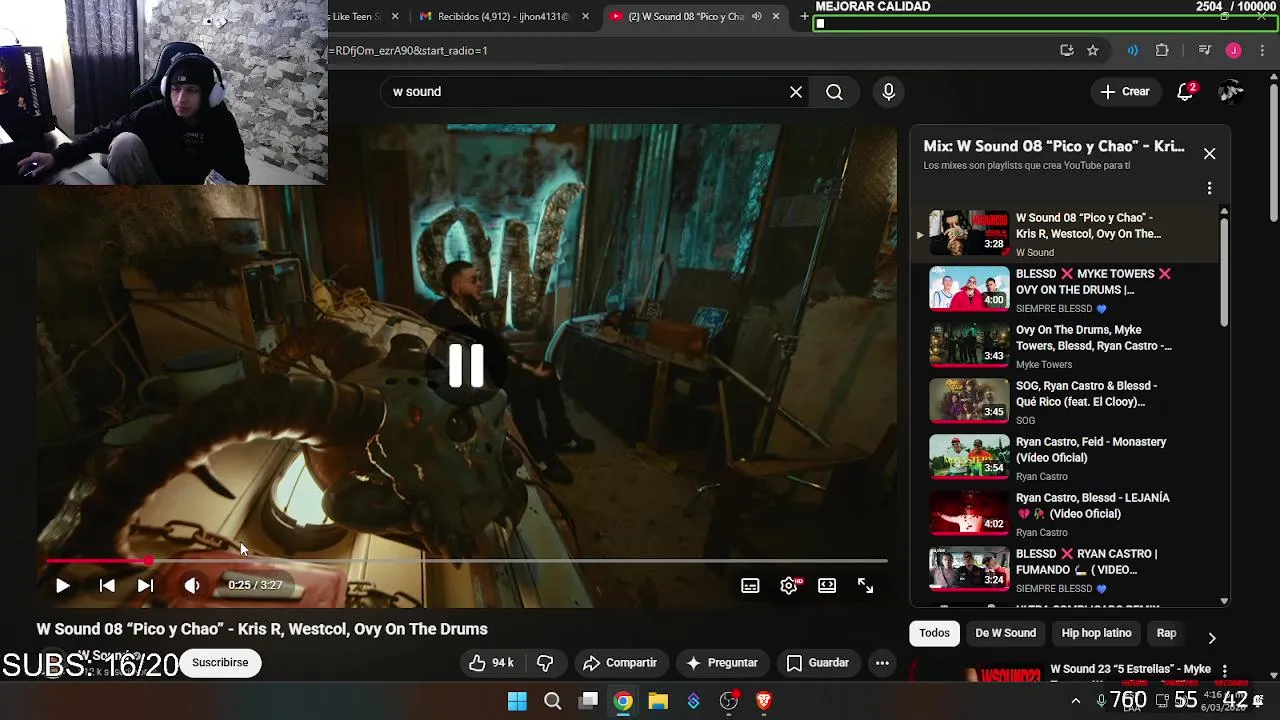Play W Sound 08 Pico y Chao thumbnail
This screenshot has height=720, width=1280.
click(969, 233)
